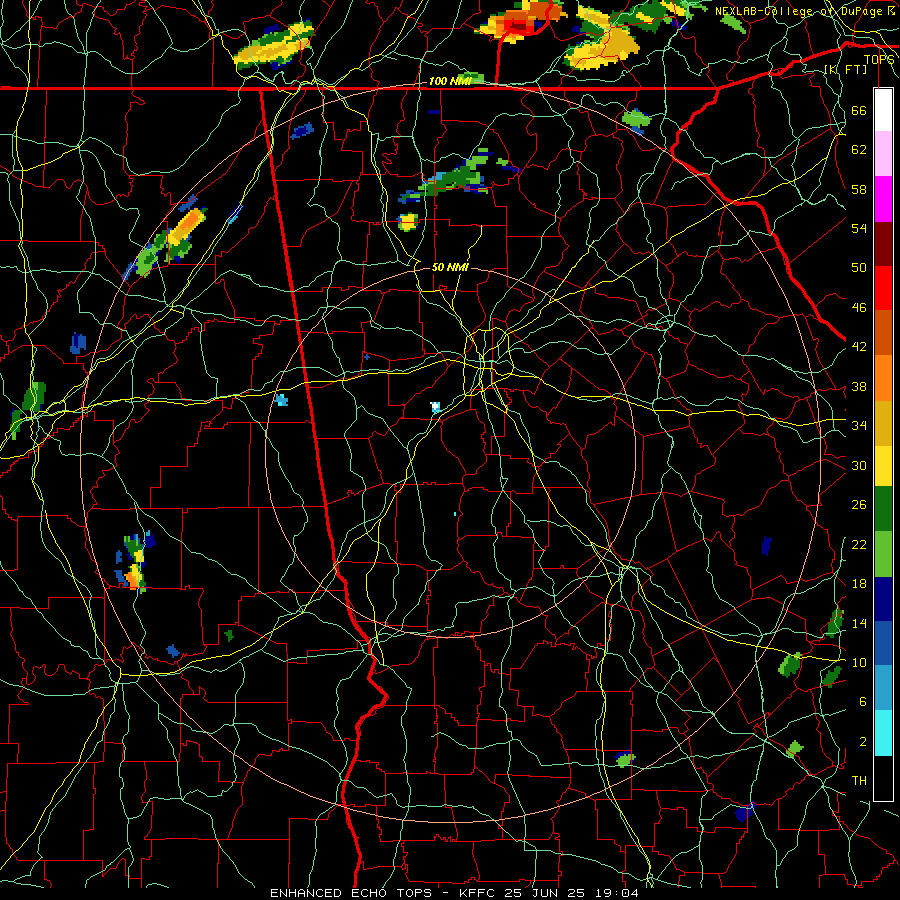Click the 50 NMI range ring label

point(450,267)
